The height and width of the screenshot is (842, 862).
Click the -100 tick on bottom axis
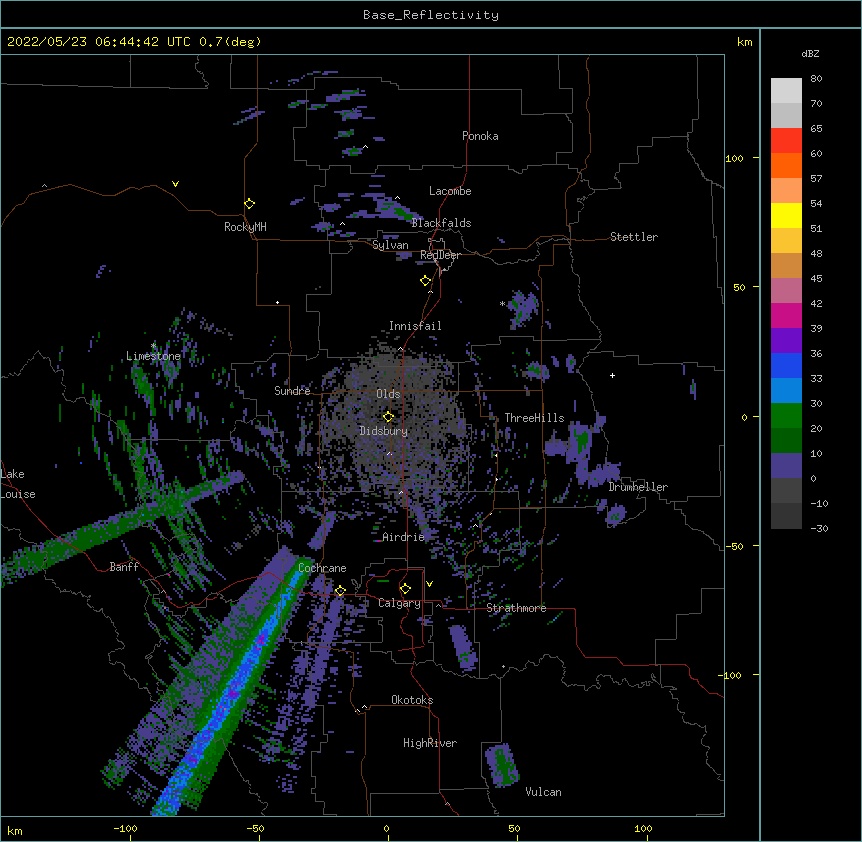click(x=126, y=828)
